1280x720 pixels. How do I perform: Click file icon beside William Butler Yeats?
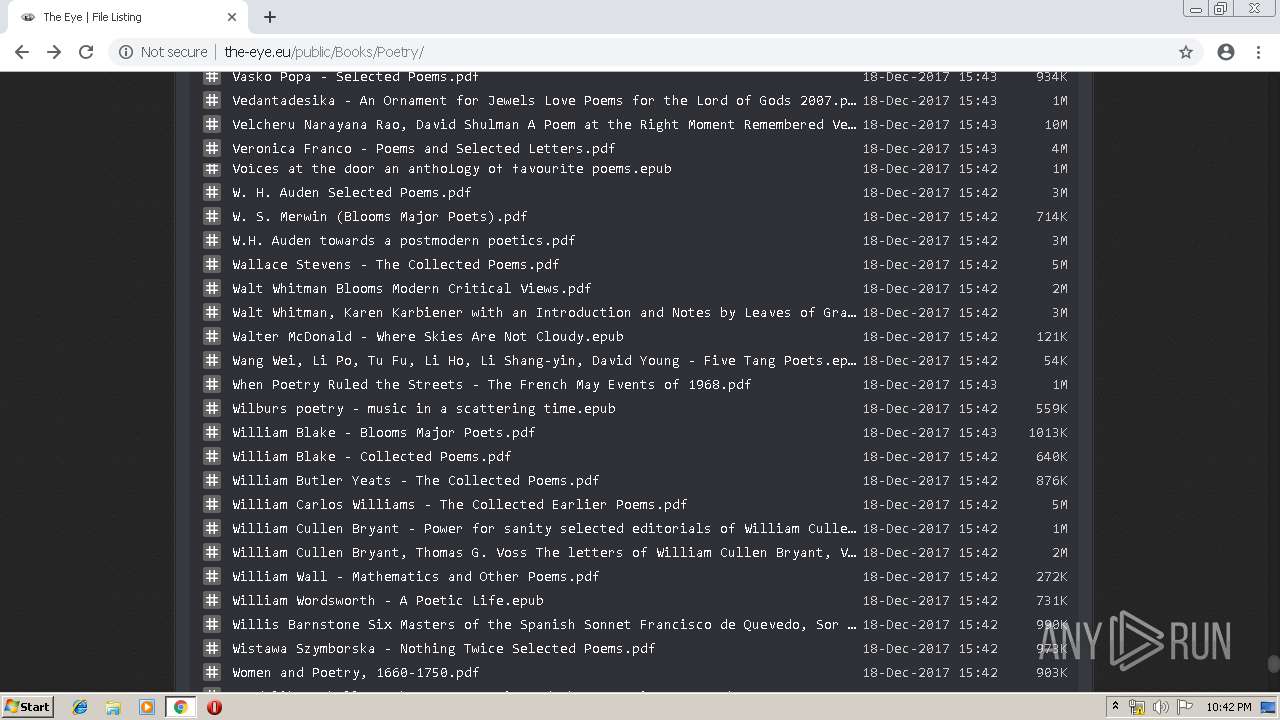coord(212,480)
